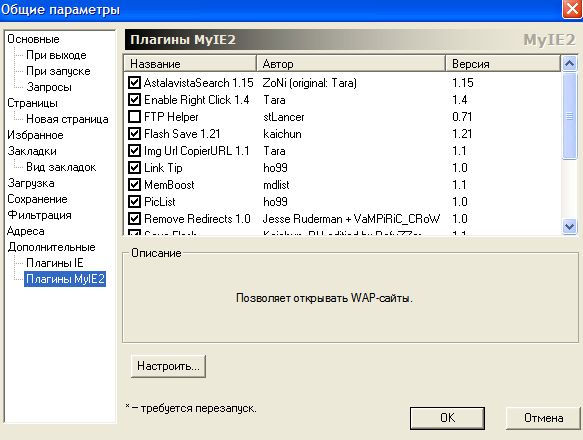Click the Настроить... button
583x440 pixels.
[168, 366]
